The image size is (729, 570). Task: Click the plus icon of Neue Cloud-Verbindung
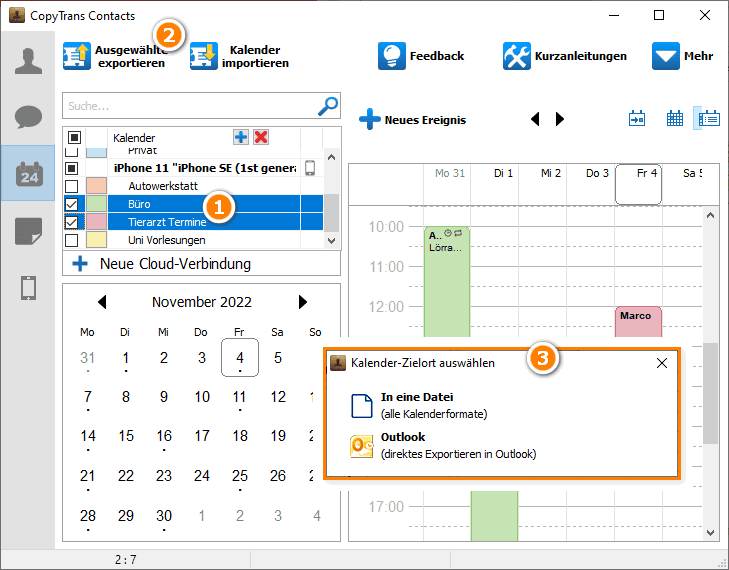pos(80,264)
